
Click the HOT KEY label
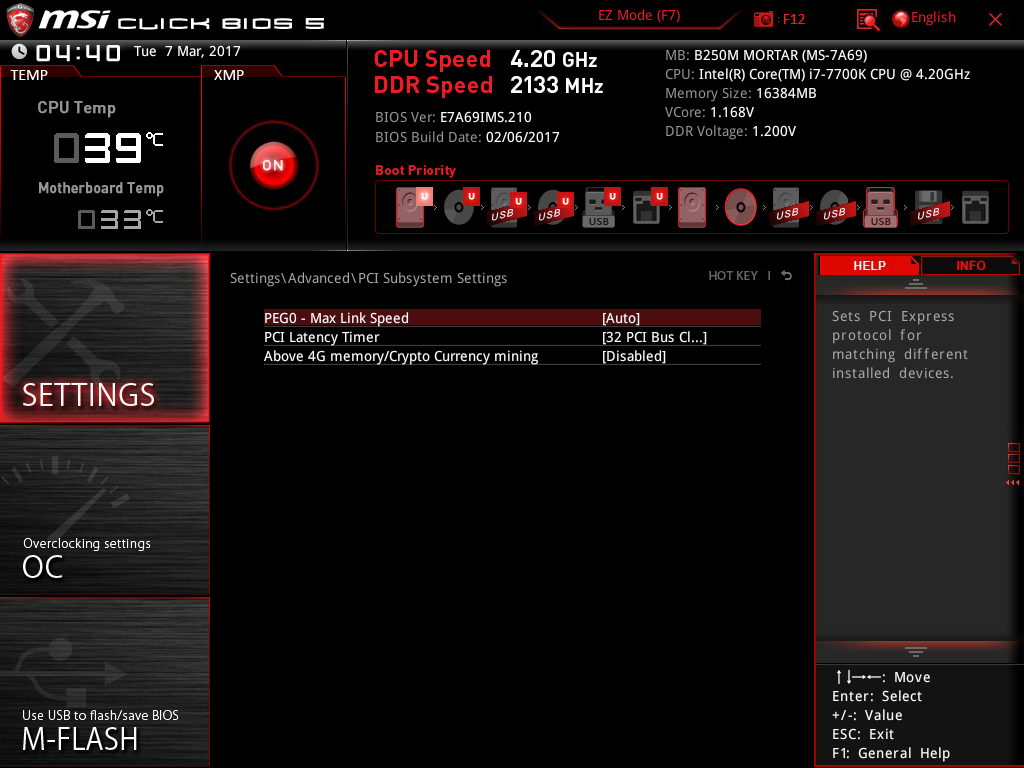733,276
